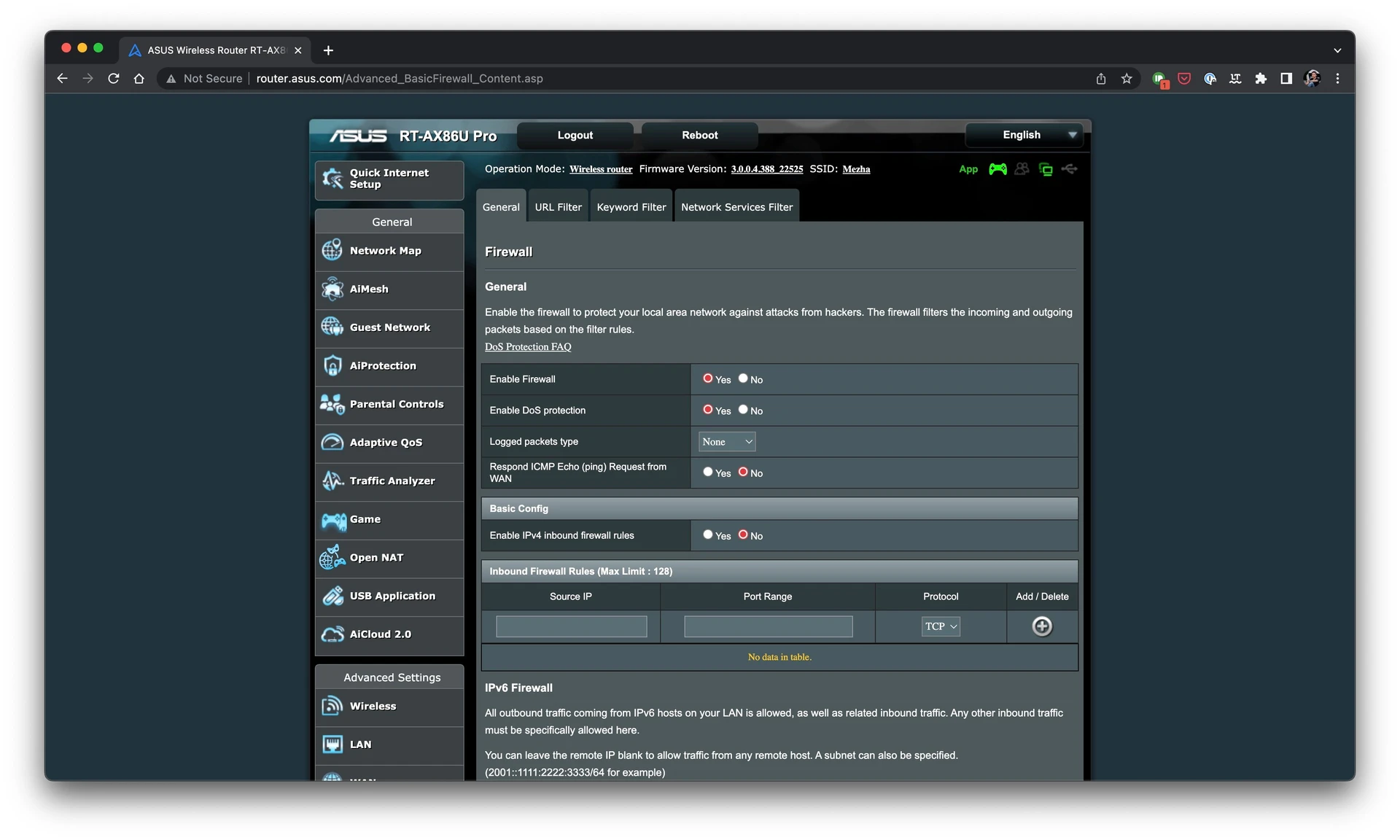Open the English language dropdown
This screenshot has width=1400, height=840.
coord(1024,135)
